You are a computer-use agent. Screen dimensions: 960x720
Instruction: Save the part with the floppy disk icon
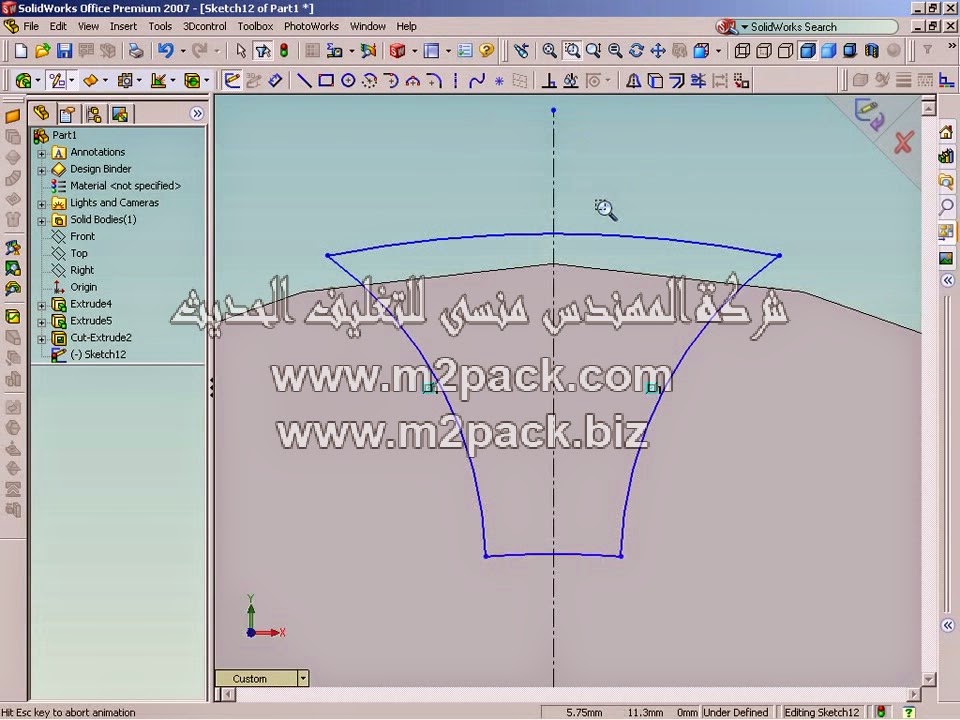point(64,51)
